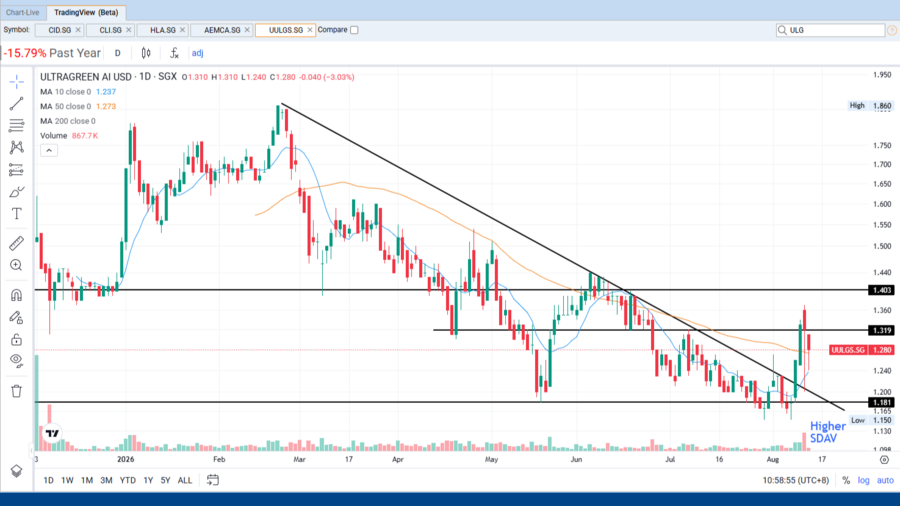Viewport: 900px width, 506px height.
Task: Click the search magnifier icon
Action: click(x=782, y=30)
